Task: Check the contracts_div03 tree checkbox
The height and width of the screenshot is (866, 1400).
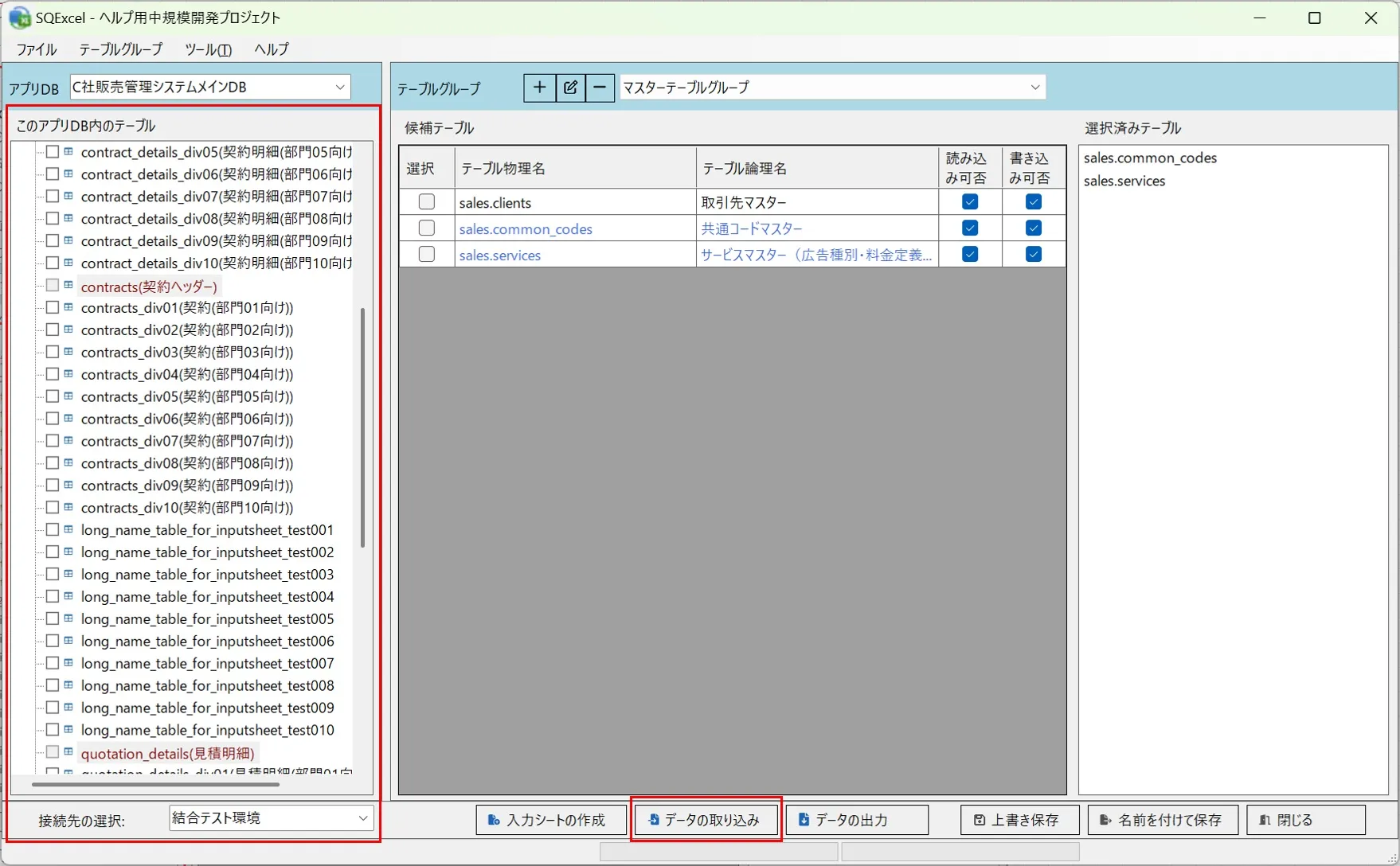Action: click(53, 352)
